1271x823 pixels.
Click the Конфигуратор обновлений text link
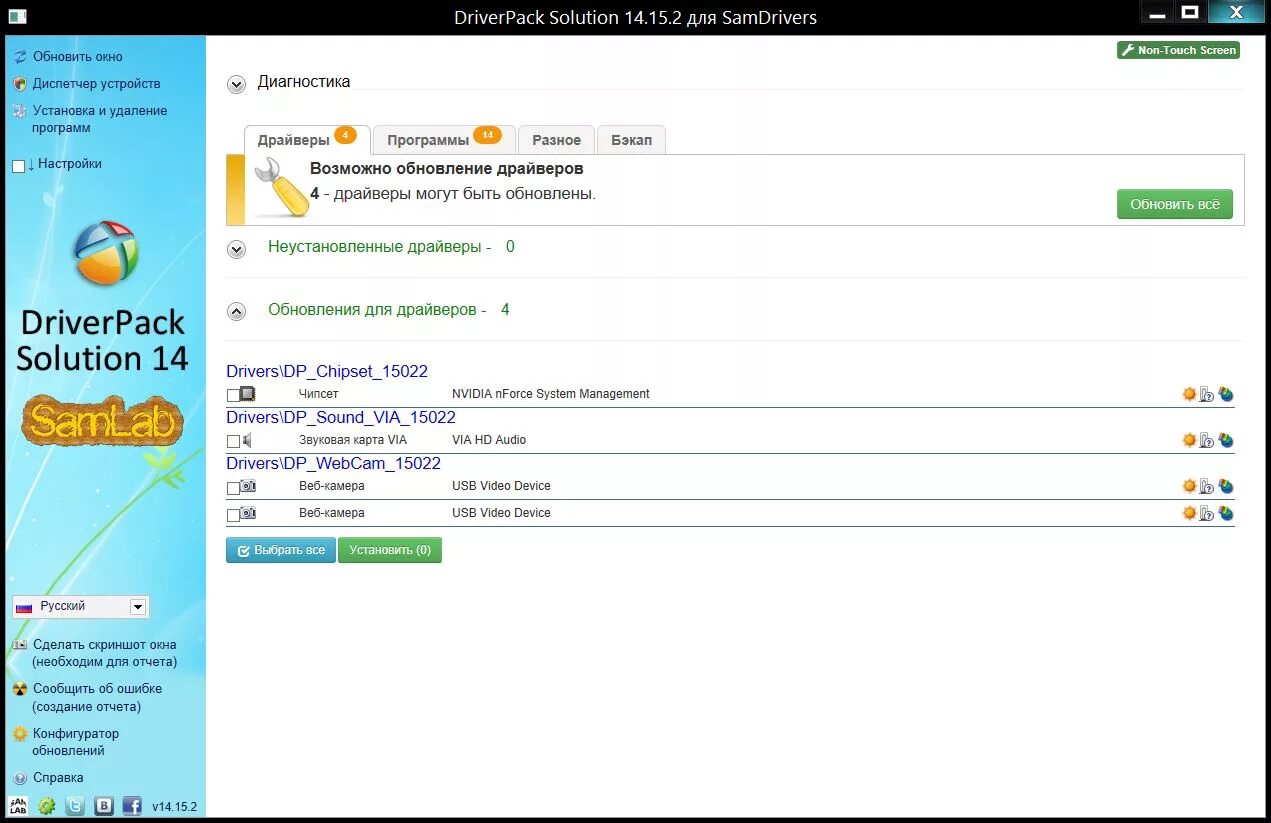tap(76, 742)
